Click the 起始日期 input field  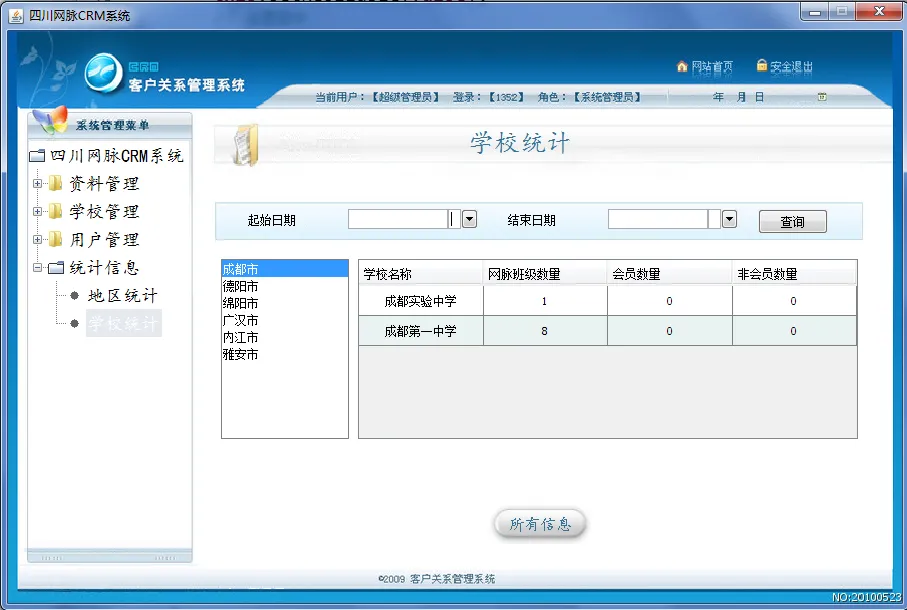397,220
